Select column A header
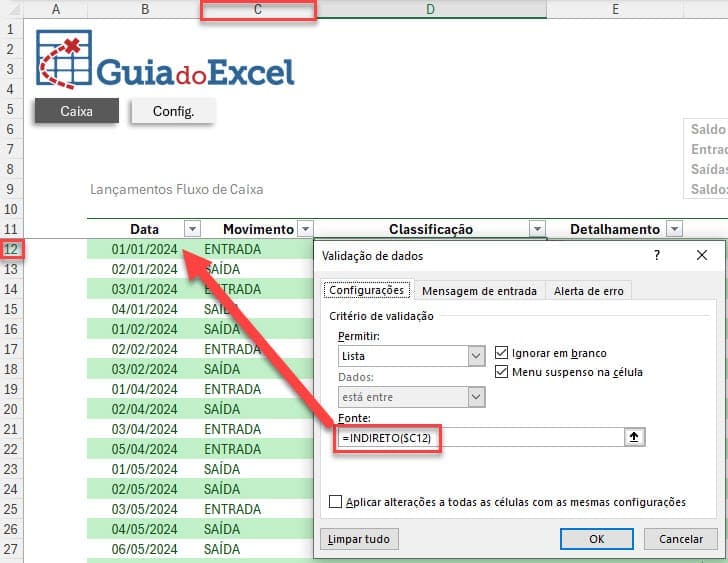 pos(56,9)
